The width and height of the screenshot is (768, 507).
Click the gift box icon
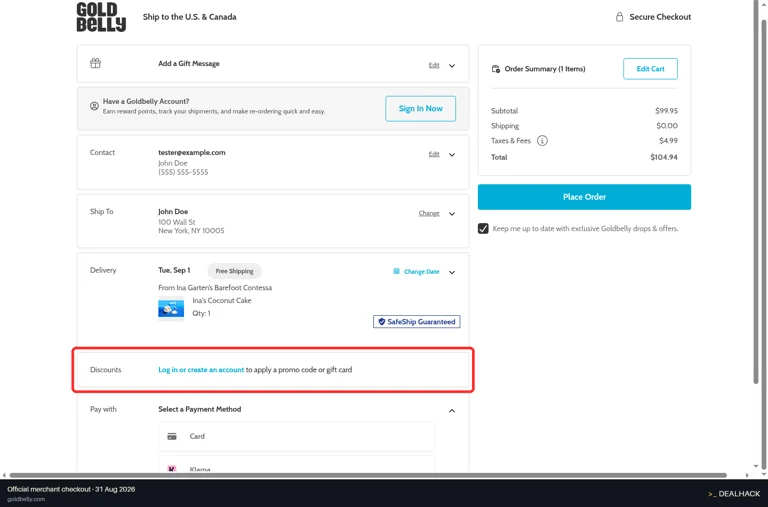click(96, 63)
